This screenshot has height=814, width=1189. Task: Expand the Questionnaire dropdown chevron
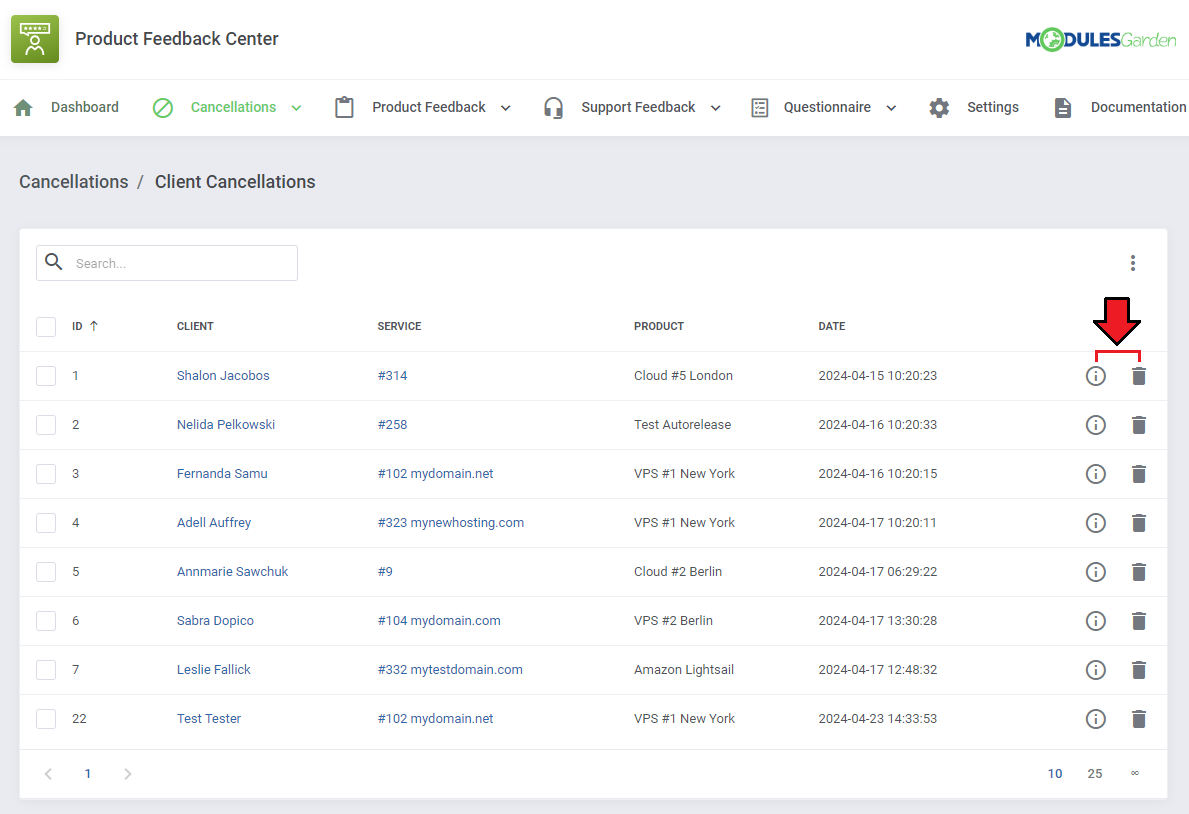(892, 108)
